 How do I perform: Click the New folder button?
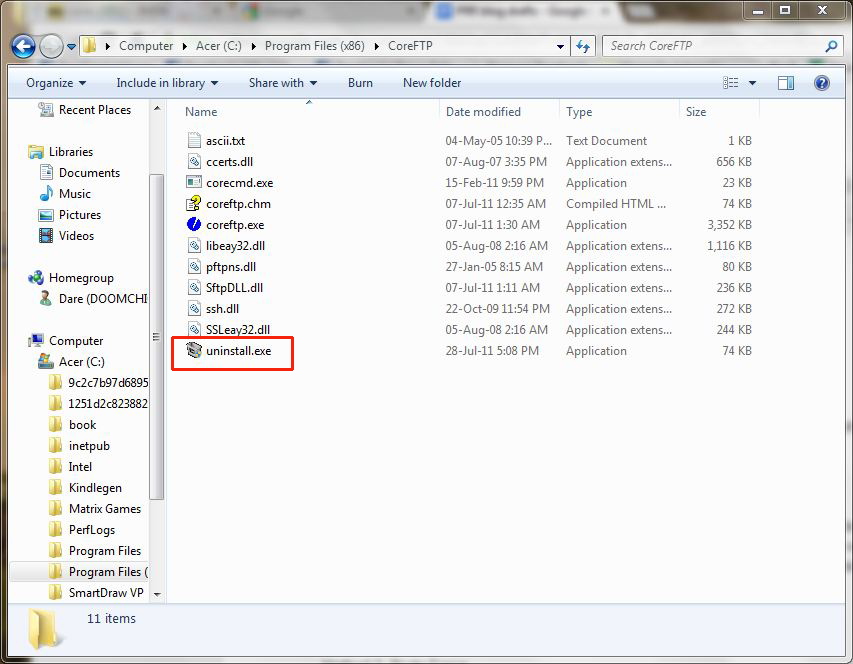pos(432,83)
